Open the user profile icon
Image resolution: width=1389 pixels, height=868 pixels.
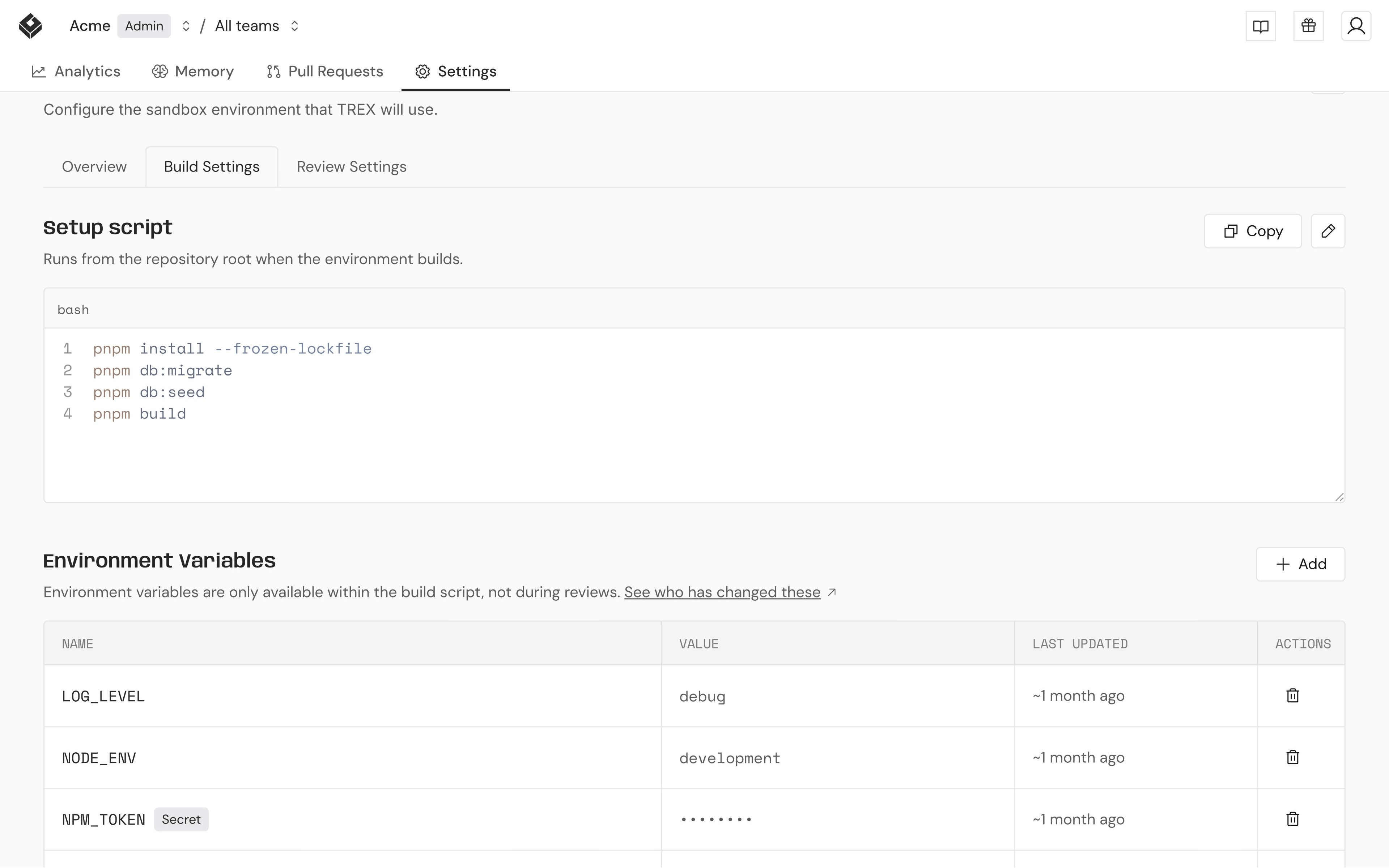[1356, 26]
